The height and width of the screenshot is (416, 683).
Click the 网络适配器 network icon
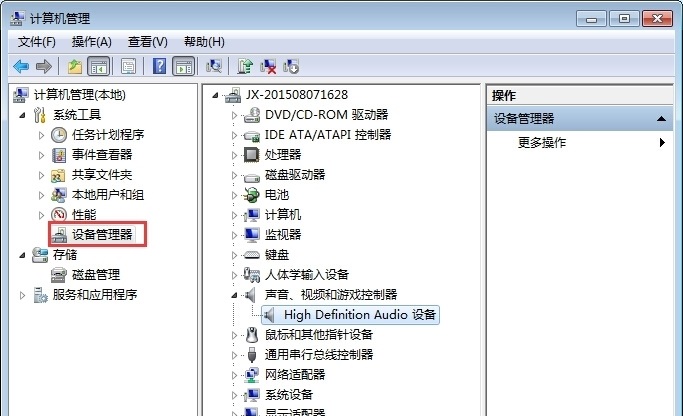[x=252, y=375]
